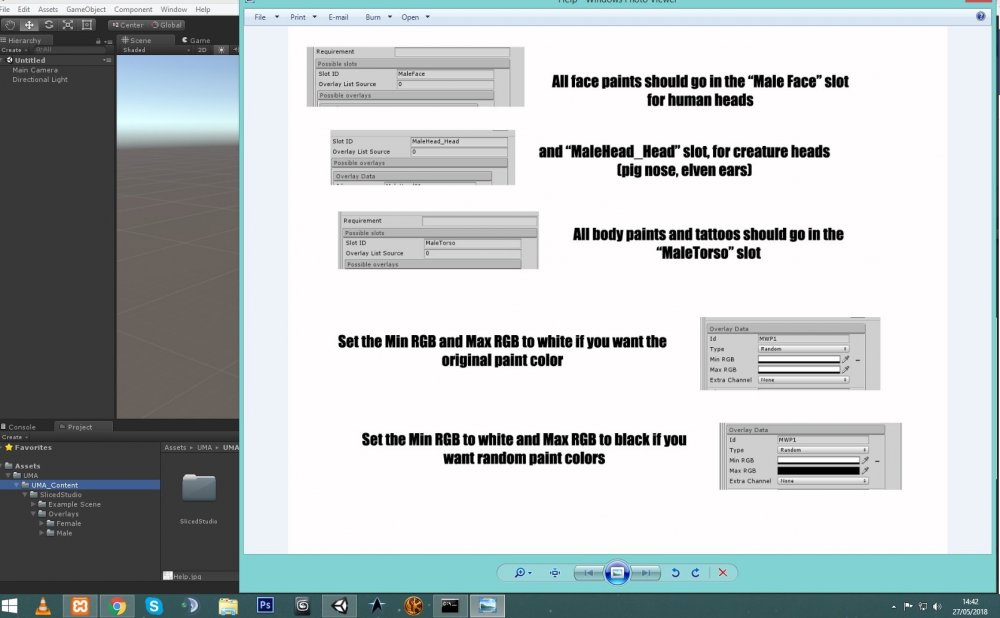1000x618 pixels.
Task: Toggle the 2D scene view mode
Action: pos(202,49)
